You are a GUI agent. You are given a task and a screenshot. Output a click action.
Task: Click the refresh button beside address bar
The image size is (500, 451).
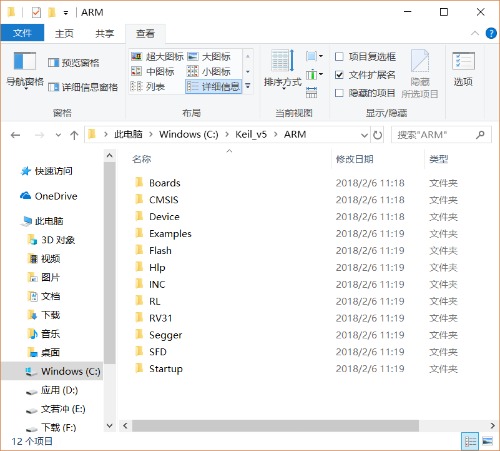[377, 135]
